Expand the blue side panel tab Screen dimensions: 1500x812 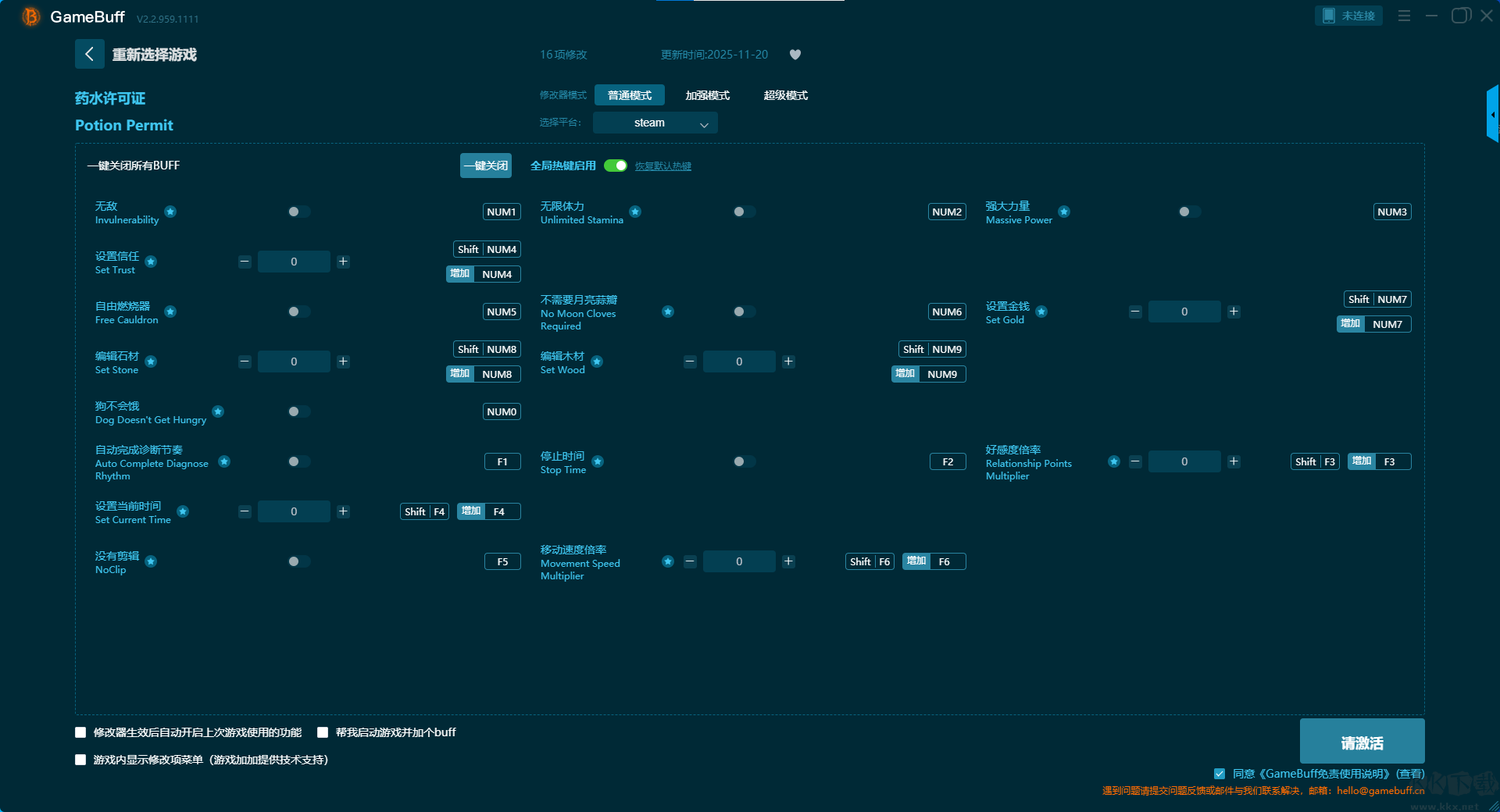point(1492,114)
